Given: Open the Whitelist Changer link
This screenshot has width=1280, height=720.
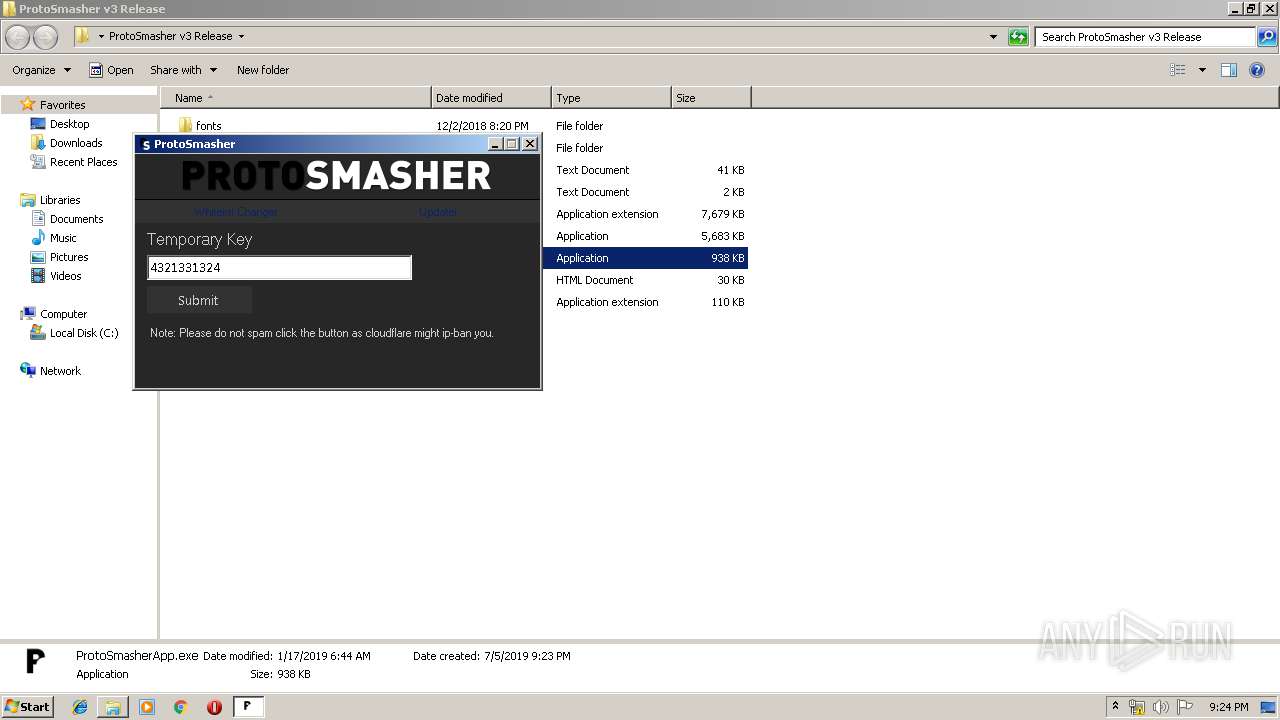Looking at the screenshot, I should point(236,212).
